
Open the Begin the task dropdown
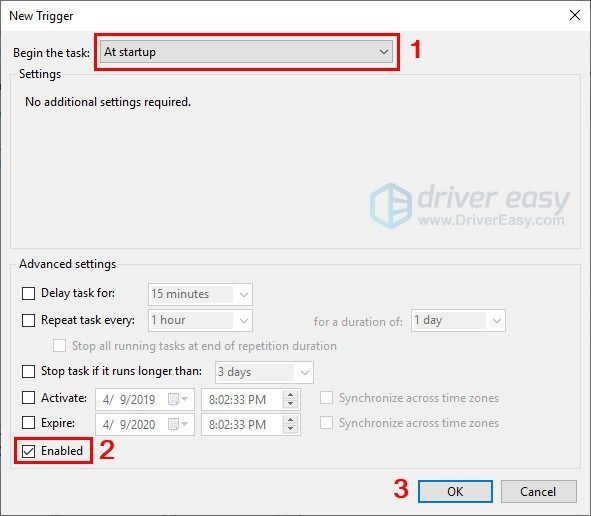point(247,52)
